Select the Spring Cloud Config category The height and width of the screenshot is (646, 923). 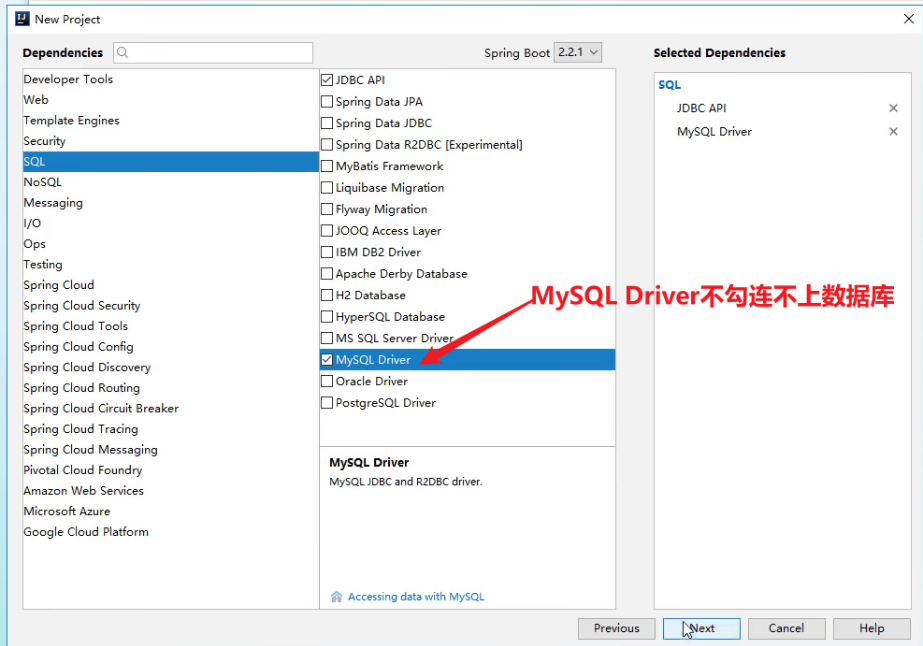click(x=171, y=347)
